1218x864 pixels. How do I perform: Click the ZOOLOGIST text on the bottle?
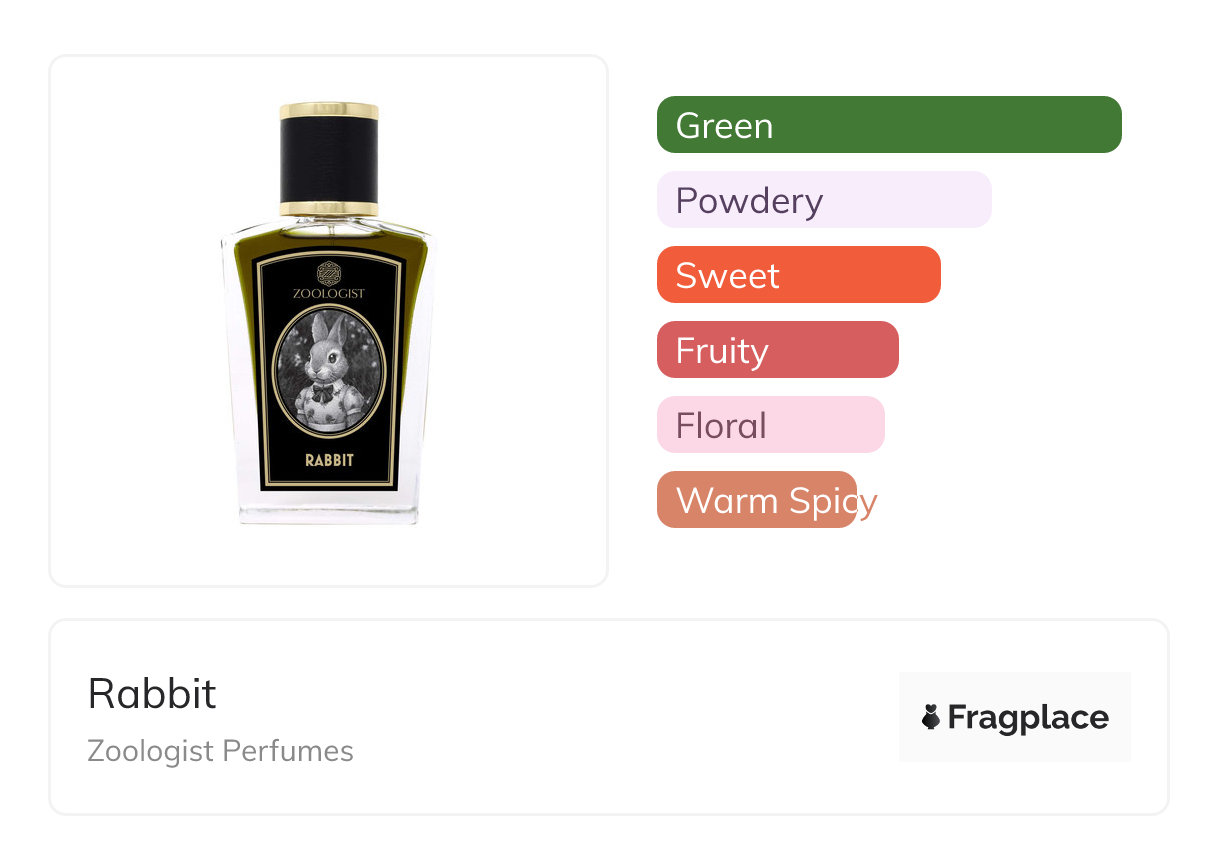[329, 293]
